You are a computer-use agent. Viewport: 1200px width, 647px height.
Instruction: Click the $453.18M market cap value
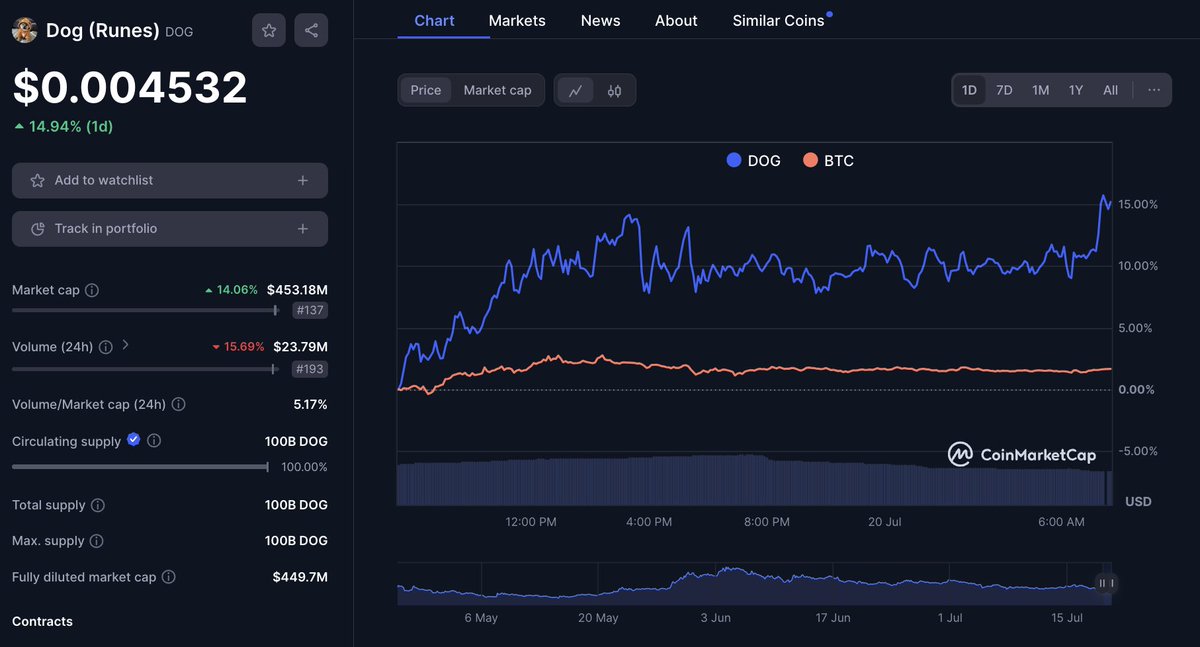point(297,290)
